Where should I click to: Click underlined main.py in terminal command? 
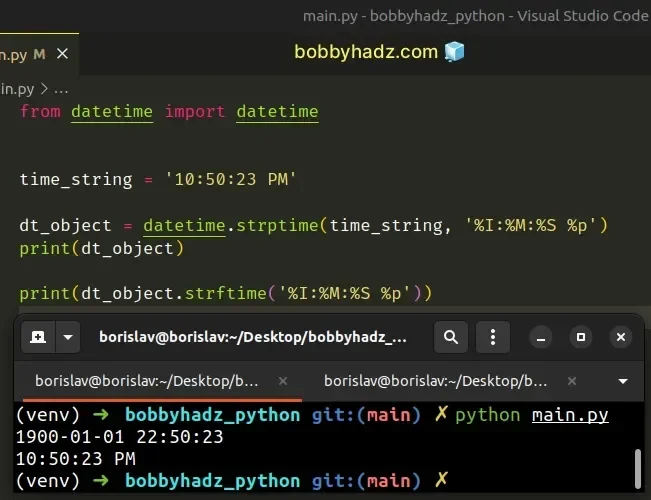(x=570, y=415)
